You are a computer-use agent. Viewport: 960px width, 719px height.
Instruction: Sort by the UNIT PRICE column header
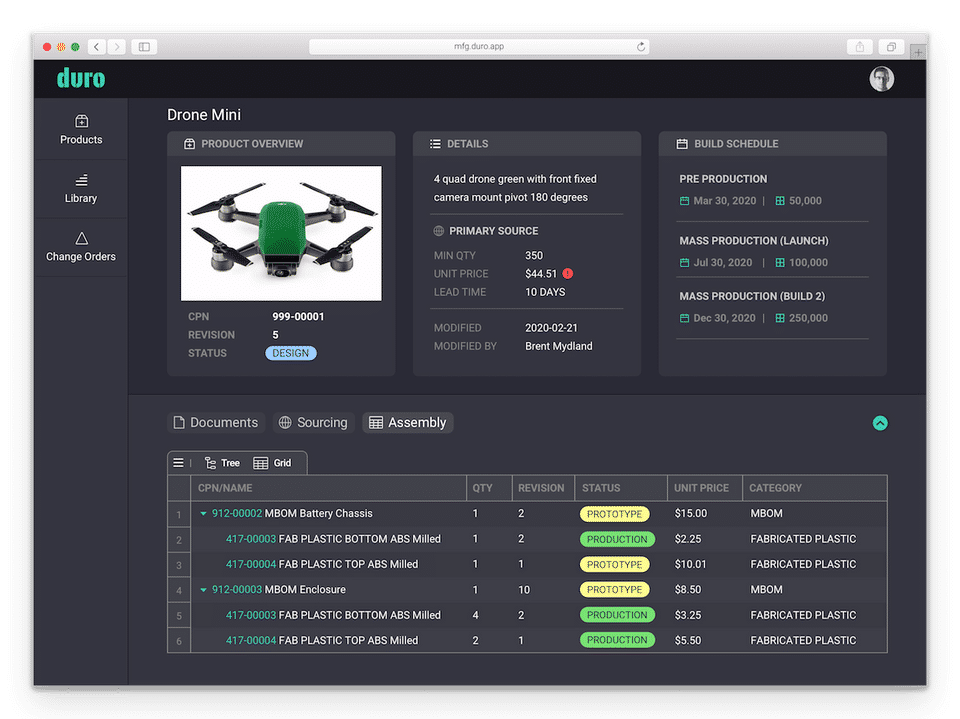point(705,488)
